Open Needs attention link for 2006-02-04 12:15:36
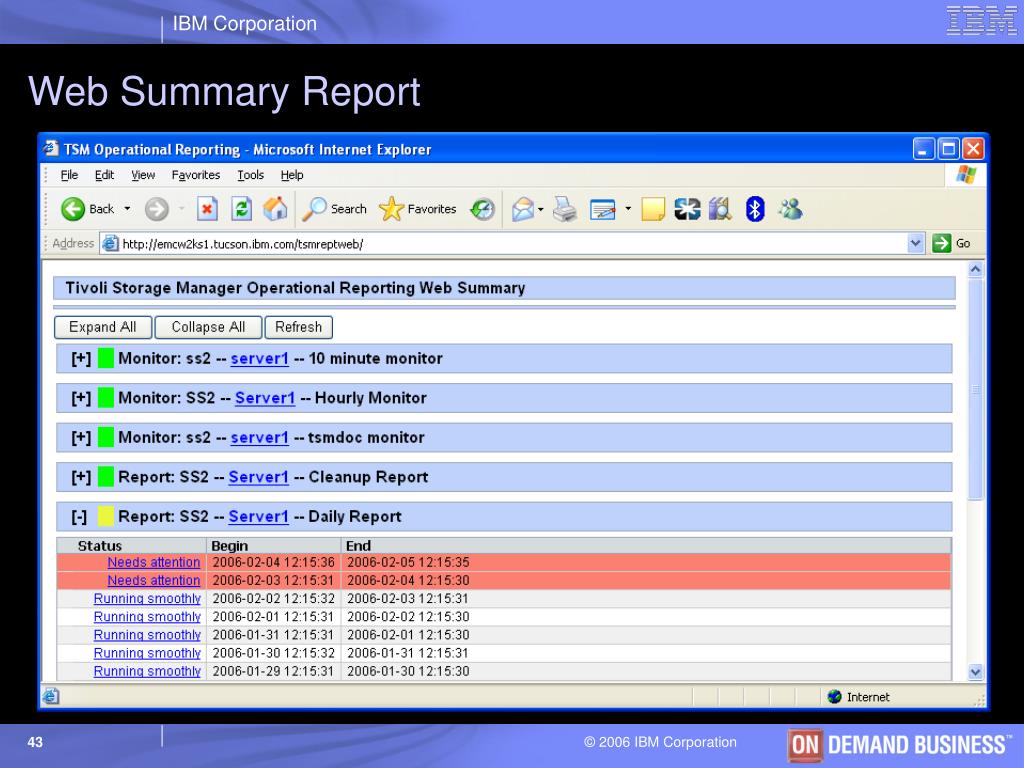 153,562
